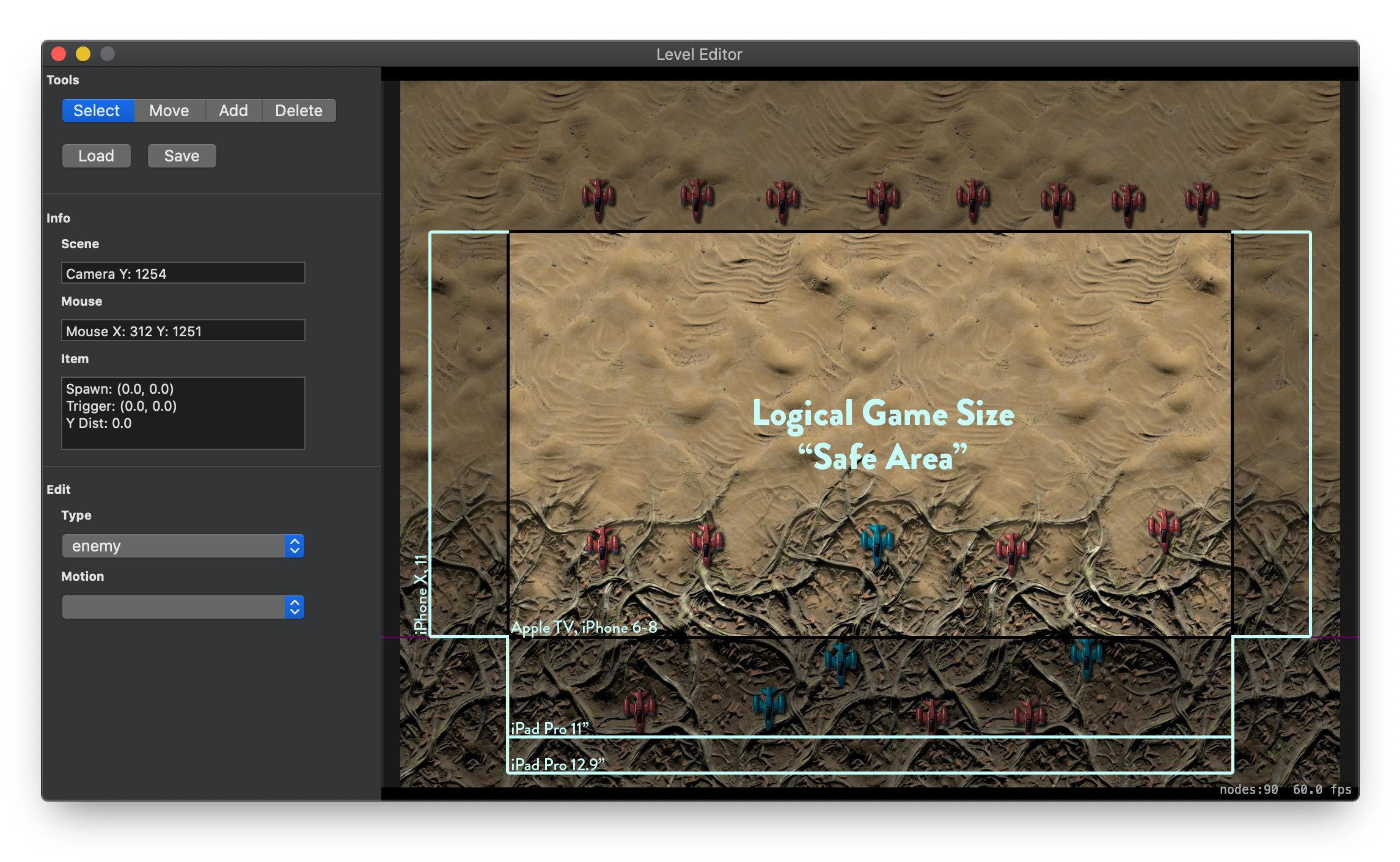Enable the Add tool
This screenshot has height=862, width=1400.
233,111
